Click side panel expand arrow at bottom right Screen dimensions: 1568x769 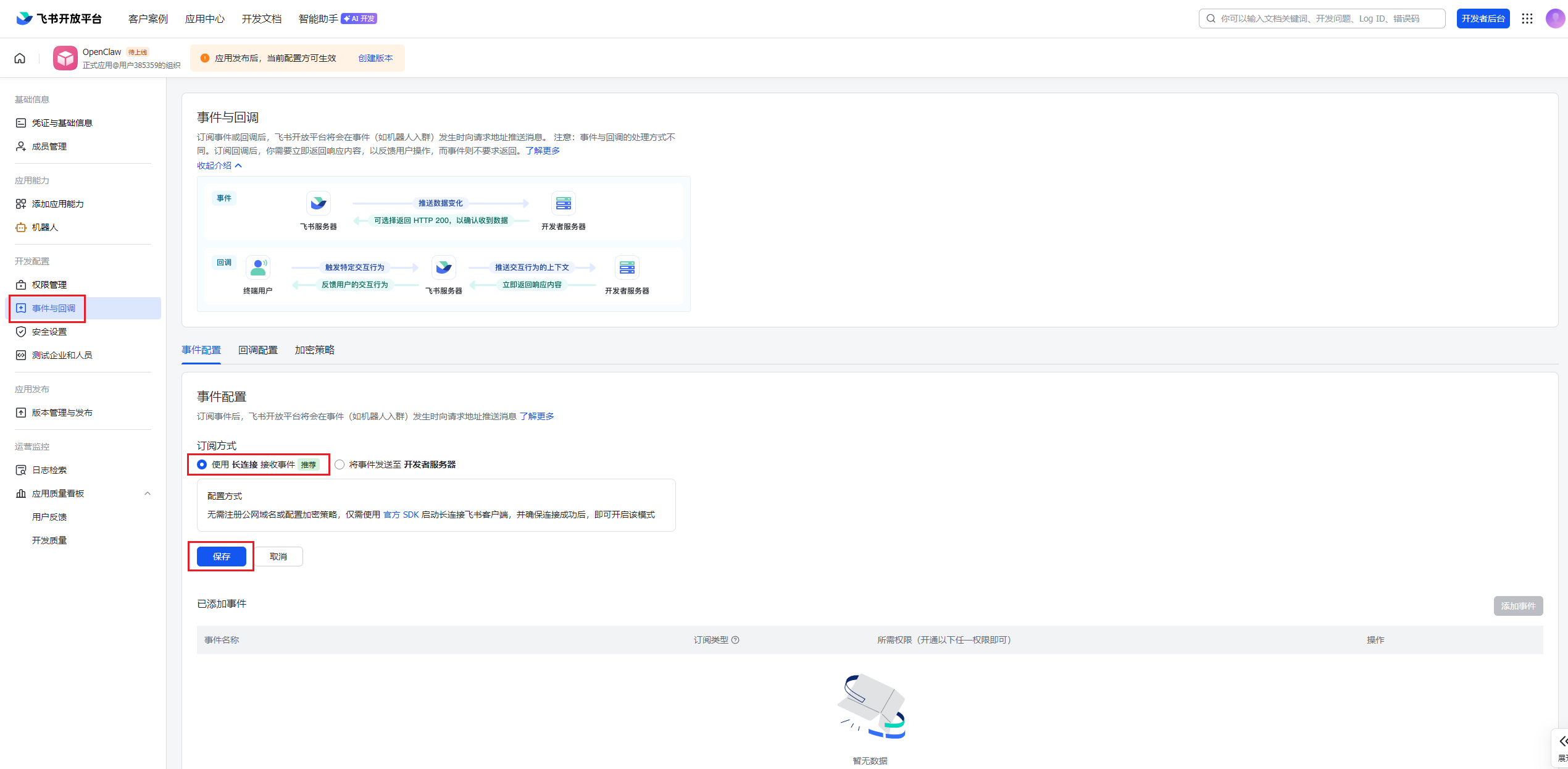coord(1562,741)
